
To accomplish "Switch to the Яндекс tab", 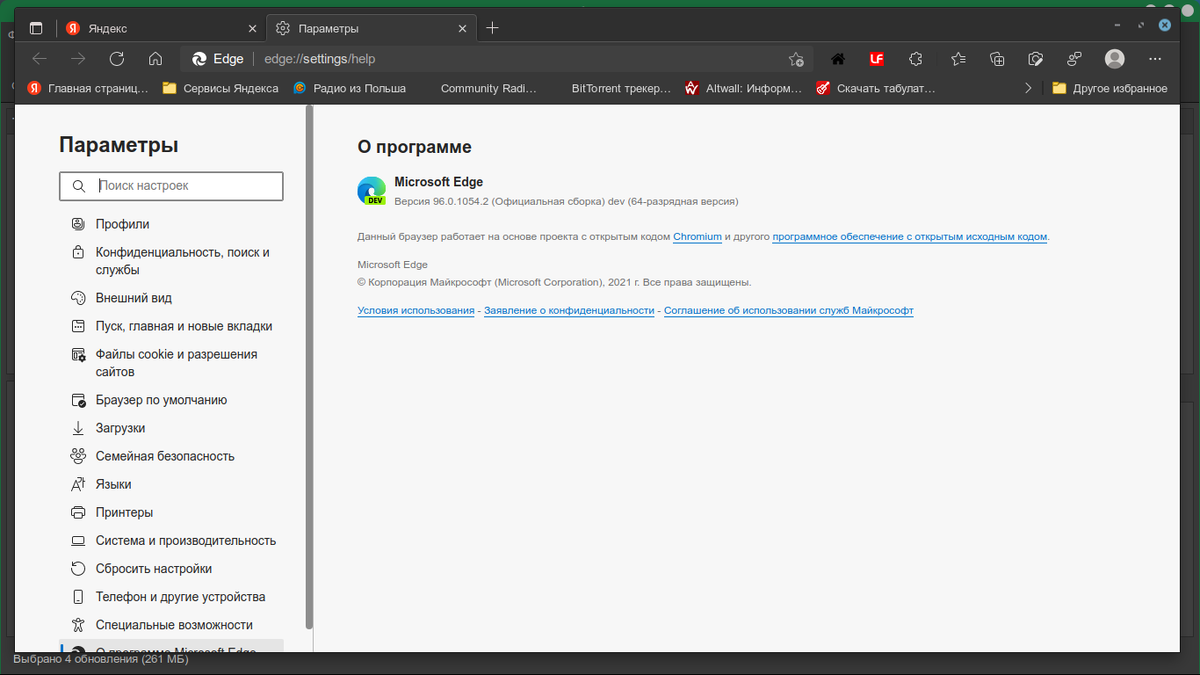I will [x=160, y=28].
